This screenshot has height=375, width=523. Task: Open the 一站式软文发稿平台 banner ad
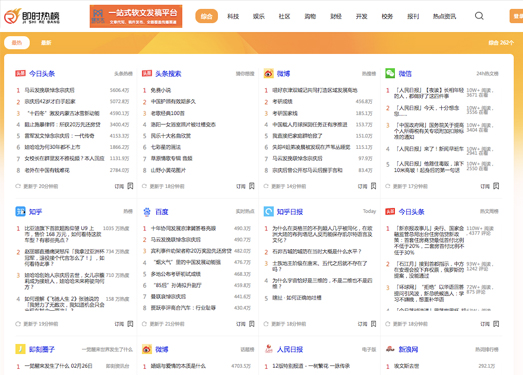136,16
